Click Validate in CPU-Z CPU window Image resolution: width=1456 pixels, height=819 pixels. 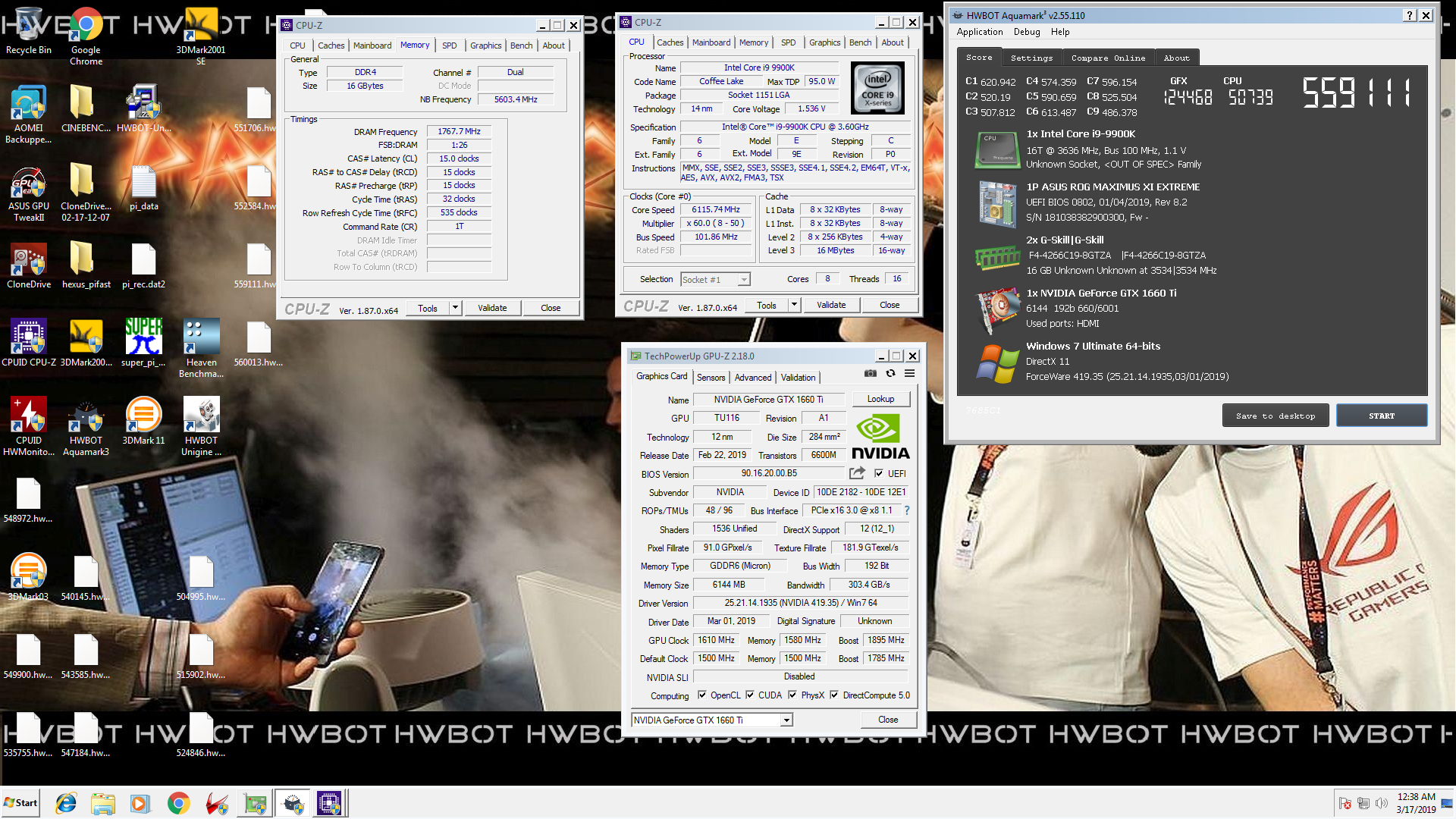831,305
